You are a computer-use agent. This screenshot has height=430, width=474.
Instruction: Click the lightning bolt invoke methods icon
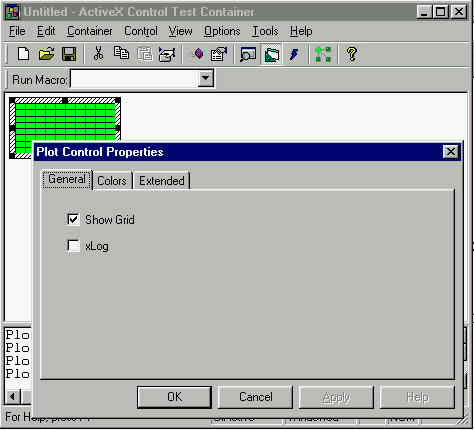pos(294,54)
